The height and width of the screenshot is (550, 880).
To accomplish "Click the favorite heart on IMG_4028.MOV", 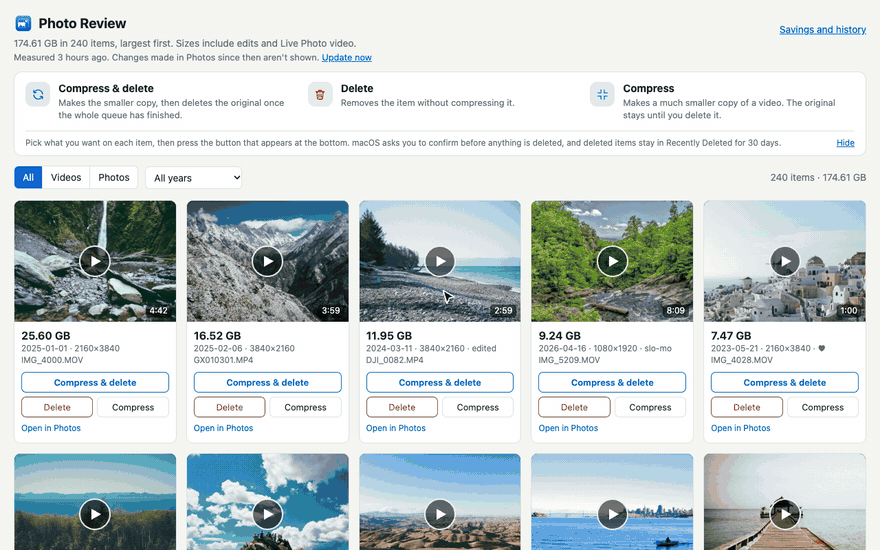I will (x=822, y=349).
